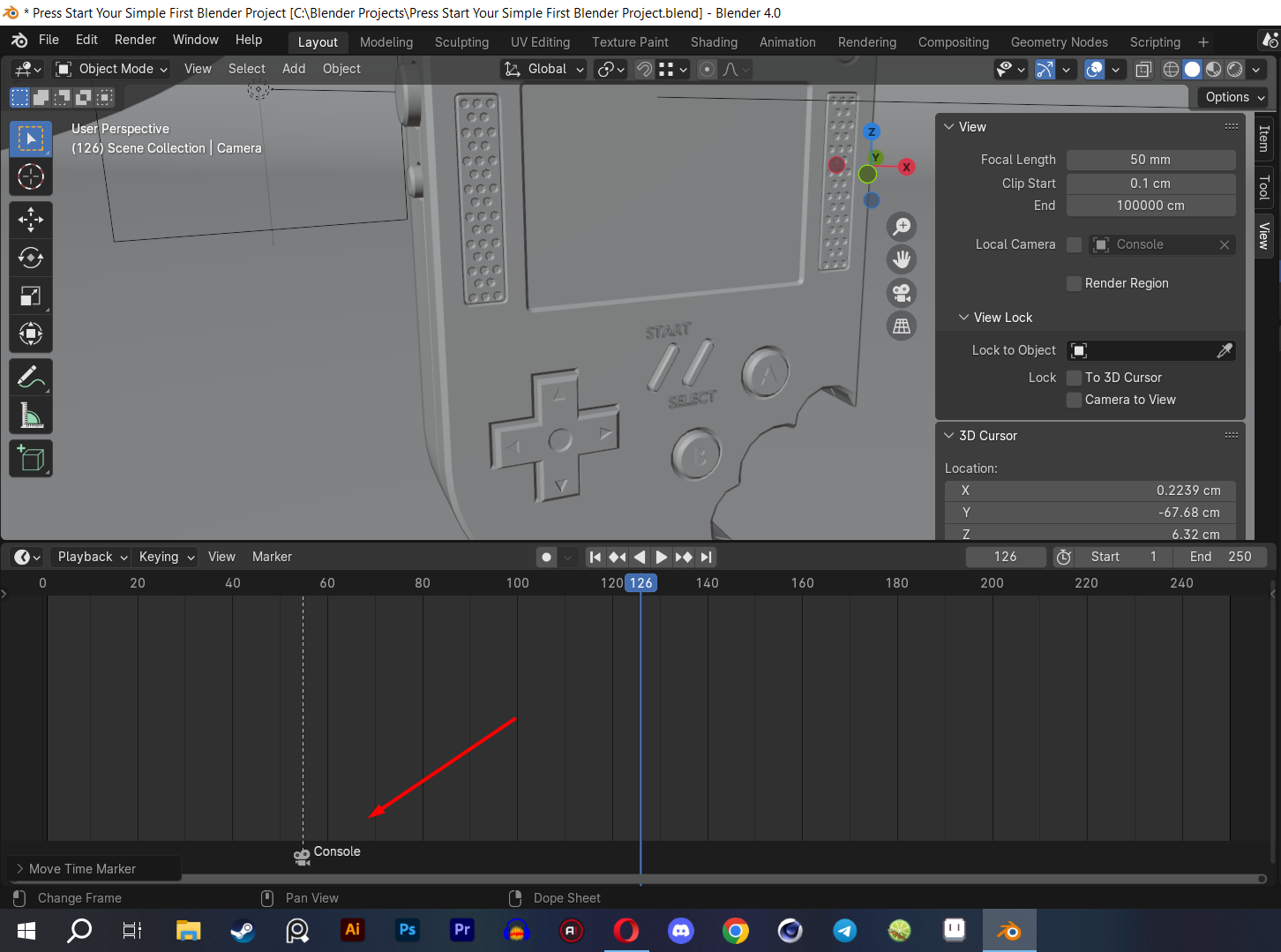Viewport: 1281px width, 952px height.
Task: Click the pan view hand icon
Action: 902,259
